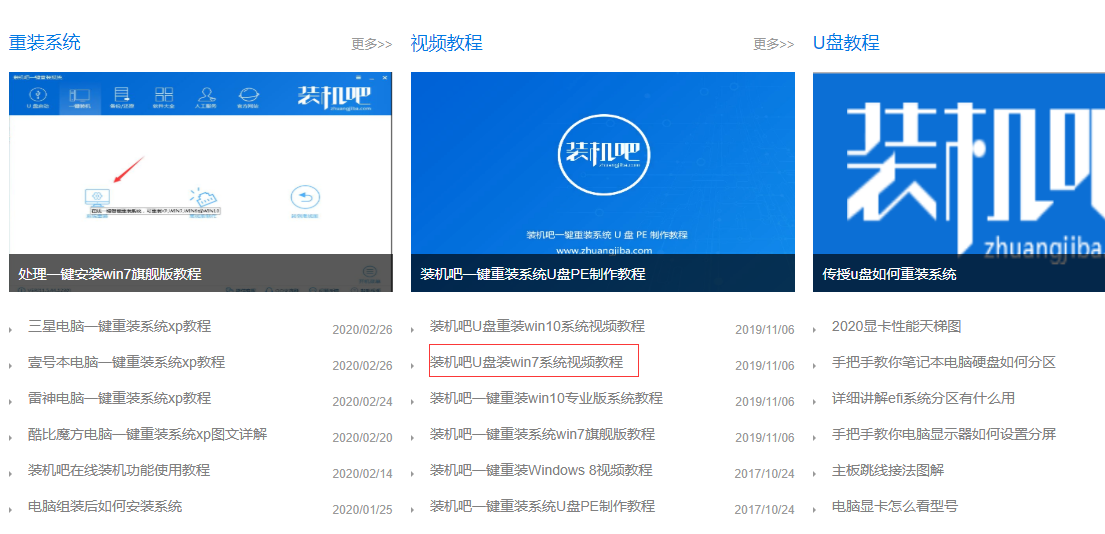Expand 更多>> beside the 重装系统 heading

coord(371,44)
